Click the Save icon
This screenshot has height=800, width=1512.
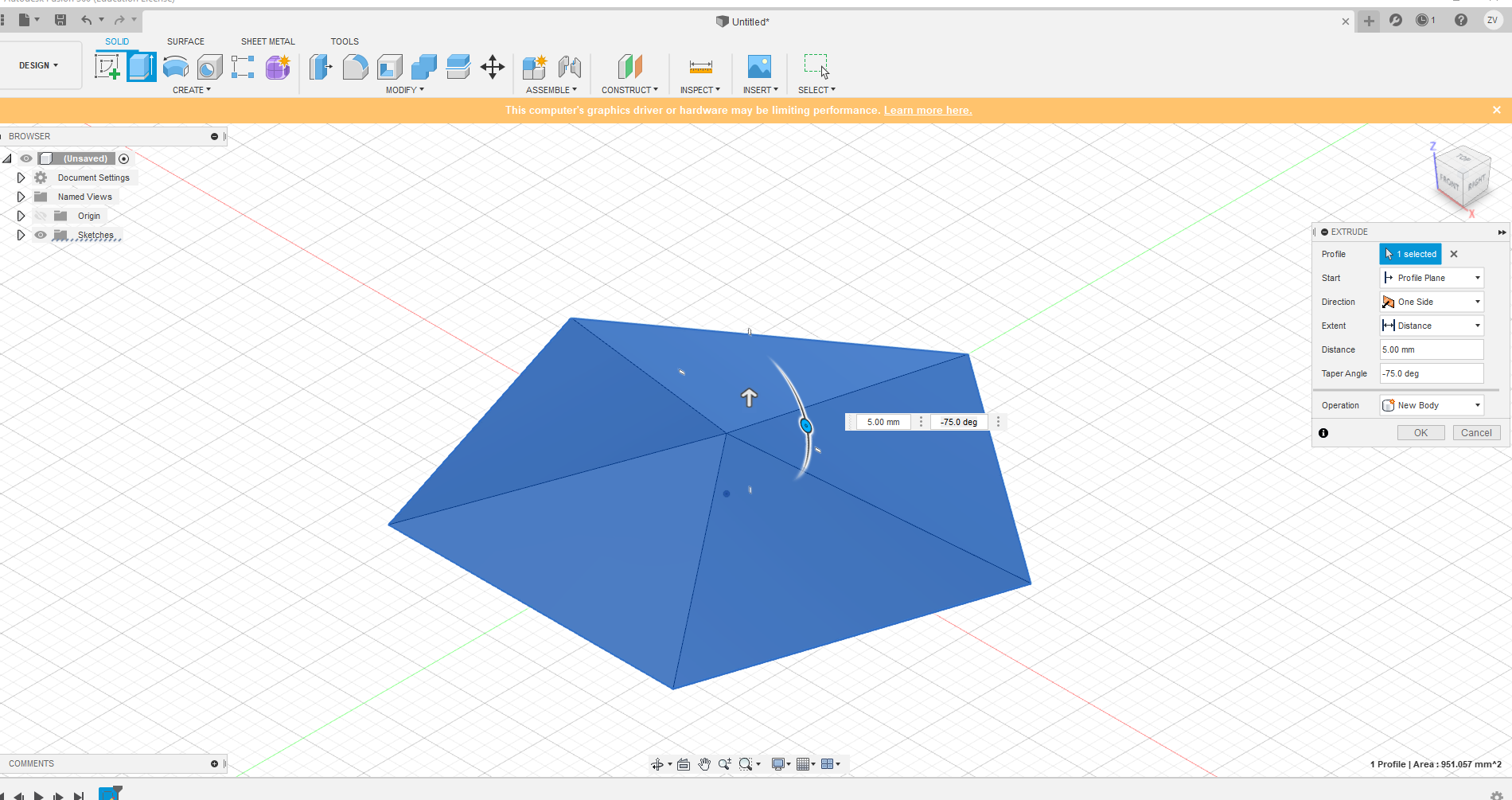click(x=60, y=20)
